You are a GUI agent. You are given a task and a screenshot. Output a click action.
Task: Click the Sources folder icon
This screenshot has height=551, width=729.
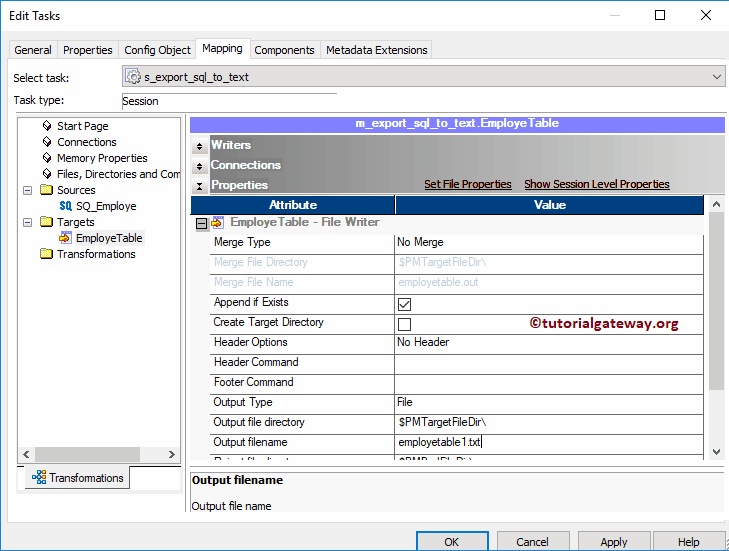(x=46, y=190)
